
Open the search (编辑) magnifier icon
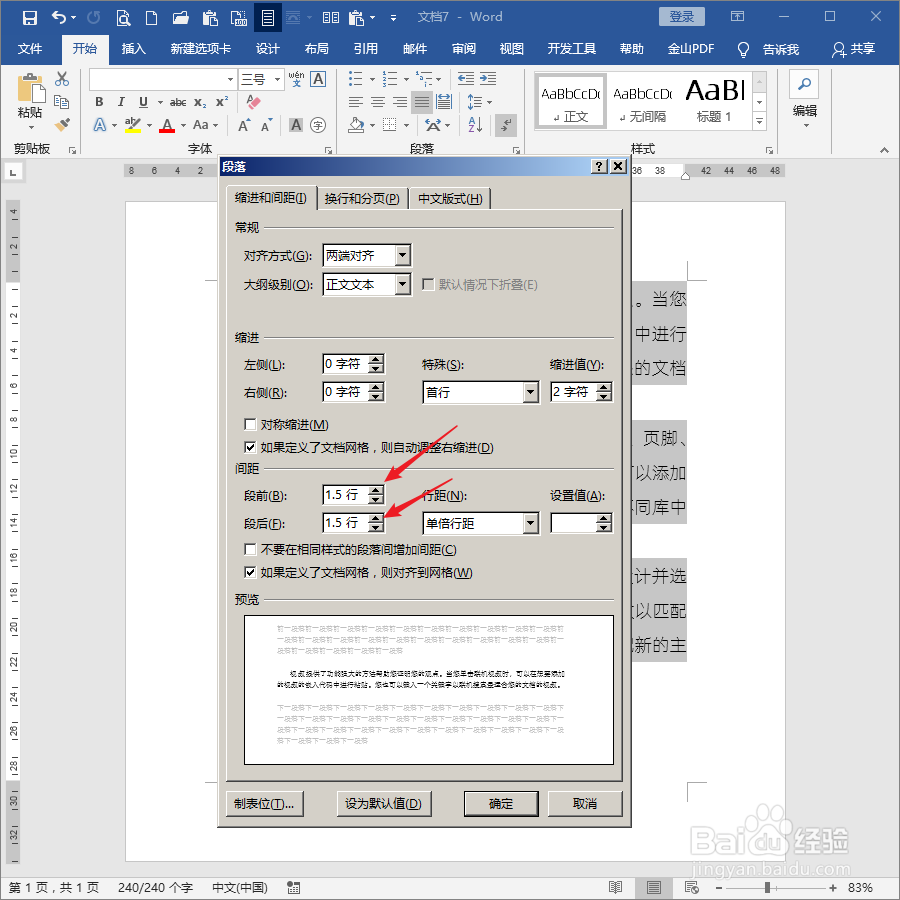click(804, 84)
